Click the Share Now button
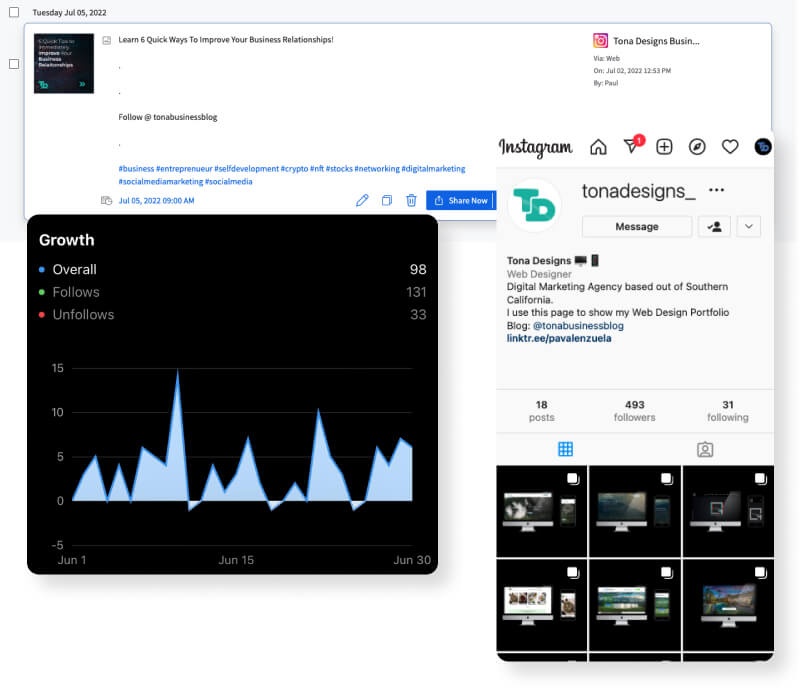The width and height of the screenshot is (804, 692). pos(460,200)
